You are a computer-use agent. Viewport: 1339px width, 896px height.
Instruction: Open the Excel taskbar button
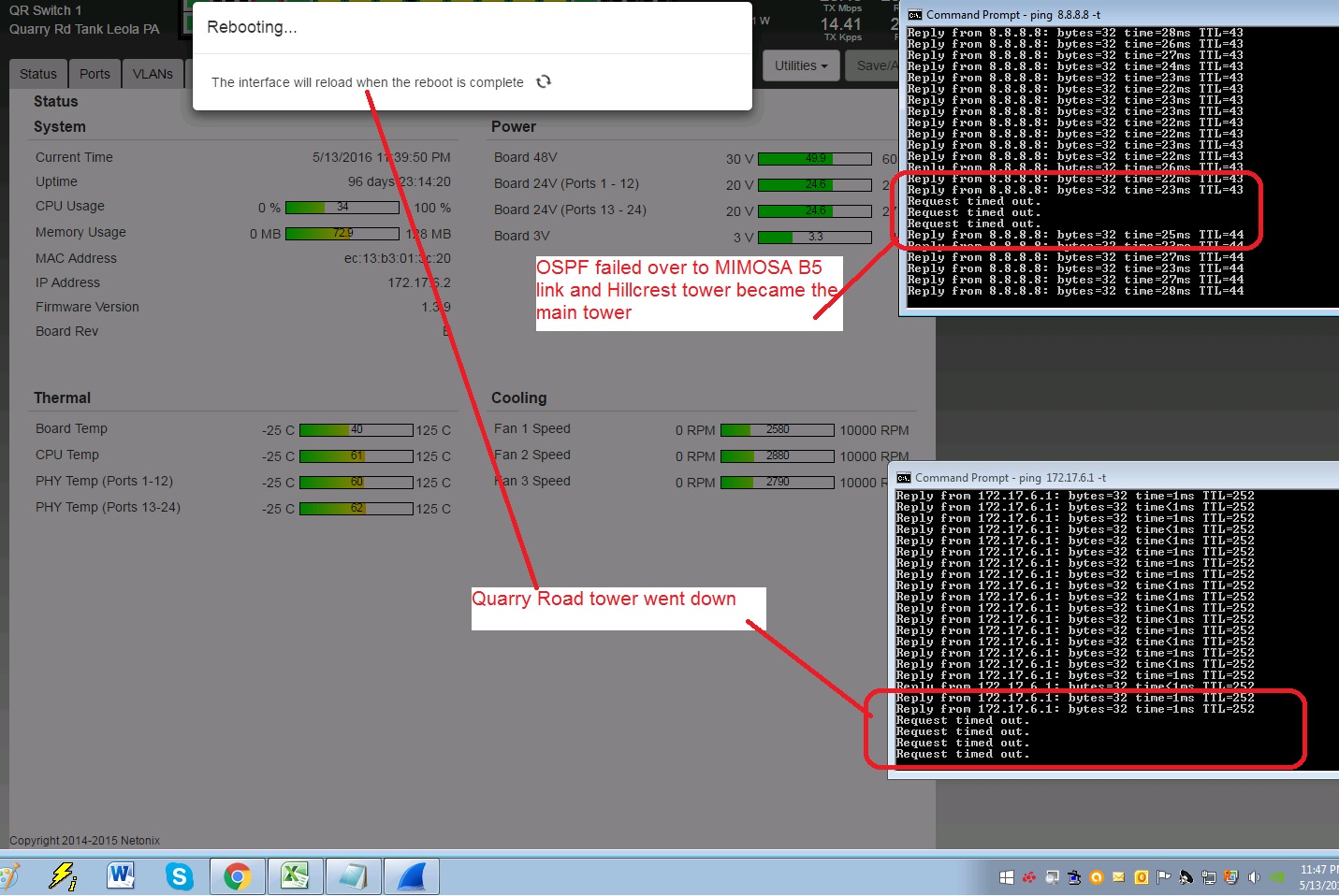pyautogui.click(x=295, y=876)
